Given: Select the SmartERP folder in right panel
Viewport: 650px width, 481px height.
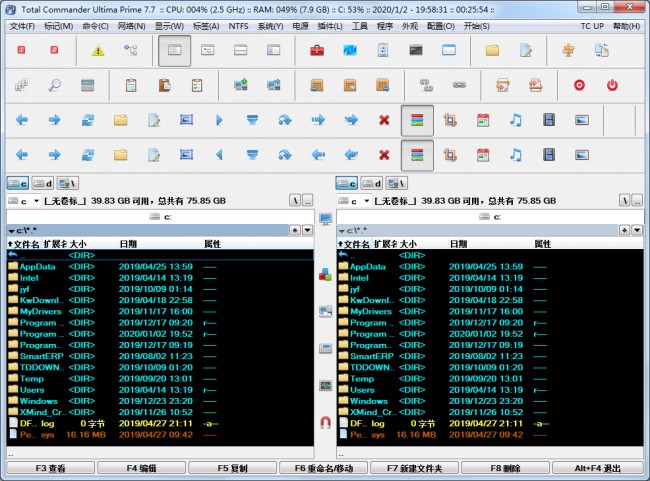Looking at the screenshot, I should (490, 356).
